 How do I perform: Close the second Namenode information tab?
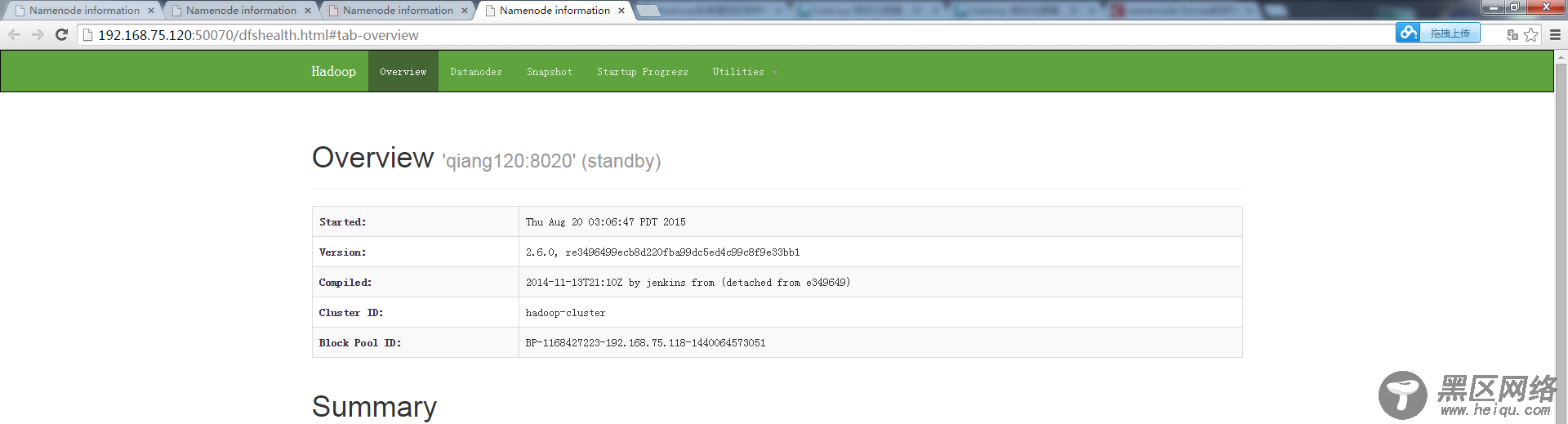(x=308, y=11)
